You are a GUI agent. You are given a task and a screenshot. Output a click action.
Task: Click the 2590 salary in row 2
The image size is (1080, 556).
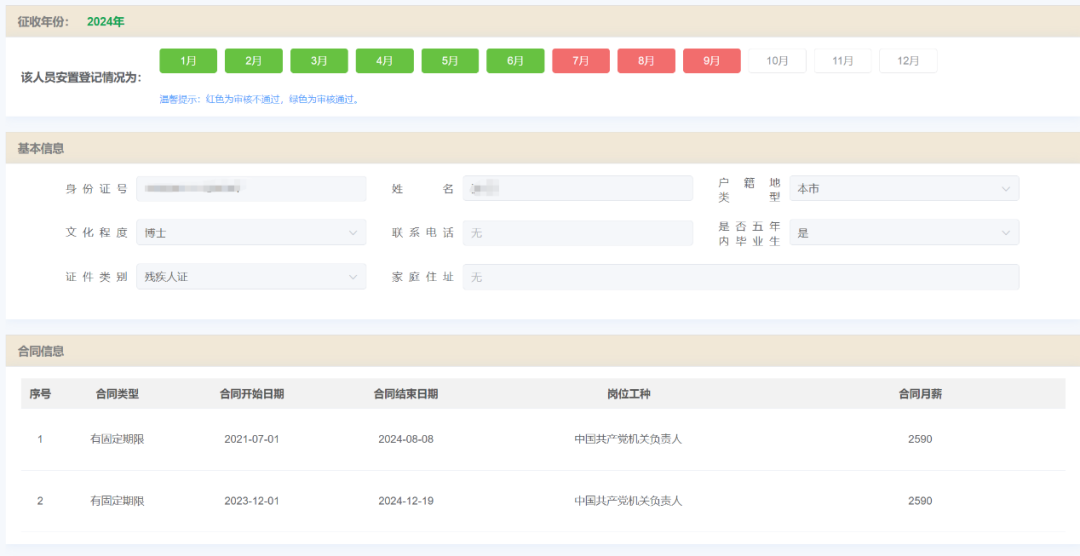(x=920, y=501)
